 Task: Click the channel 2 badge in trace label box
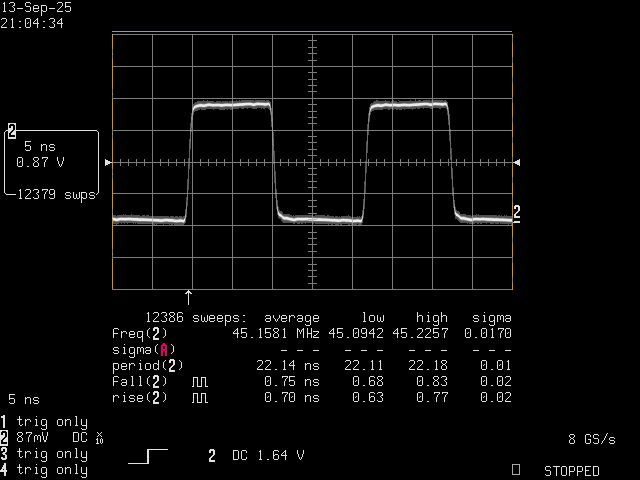[x=12, y=130]
